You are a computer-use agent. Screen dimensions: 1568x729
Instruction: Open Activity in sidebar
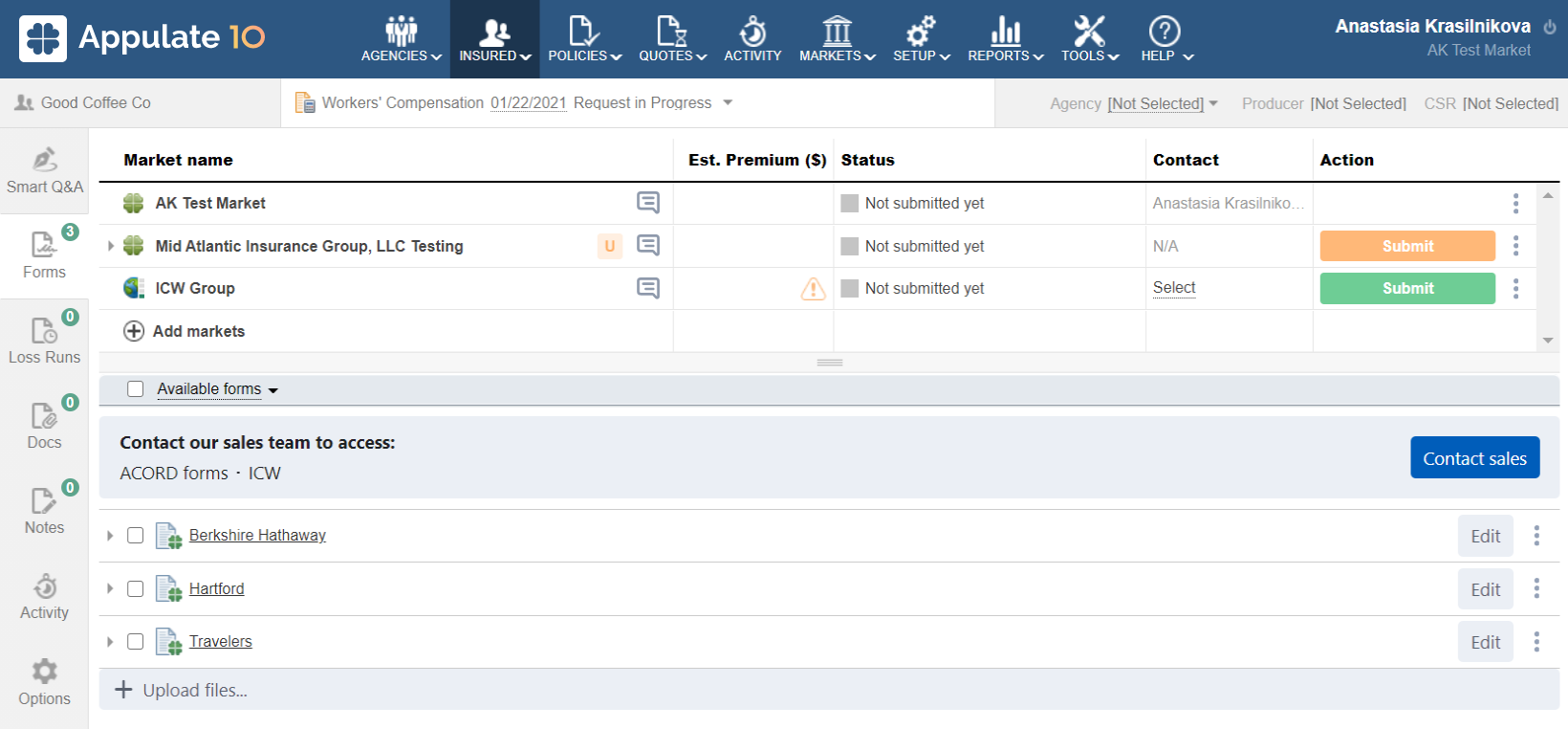(x=44, y=596)
